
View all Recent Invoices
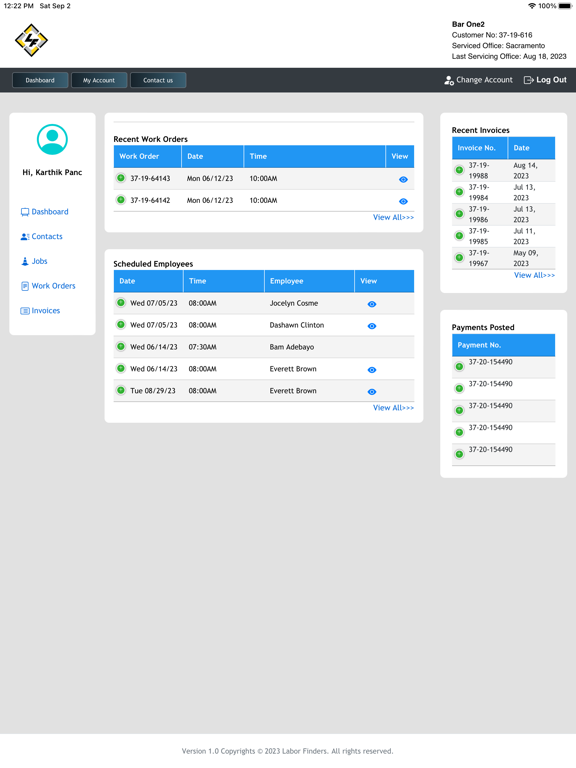pyautogui.click(x=534, y=276)
